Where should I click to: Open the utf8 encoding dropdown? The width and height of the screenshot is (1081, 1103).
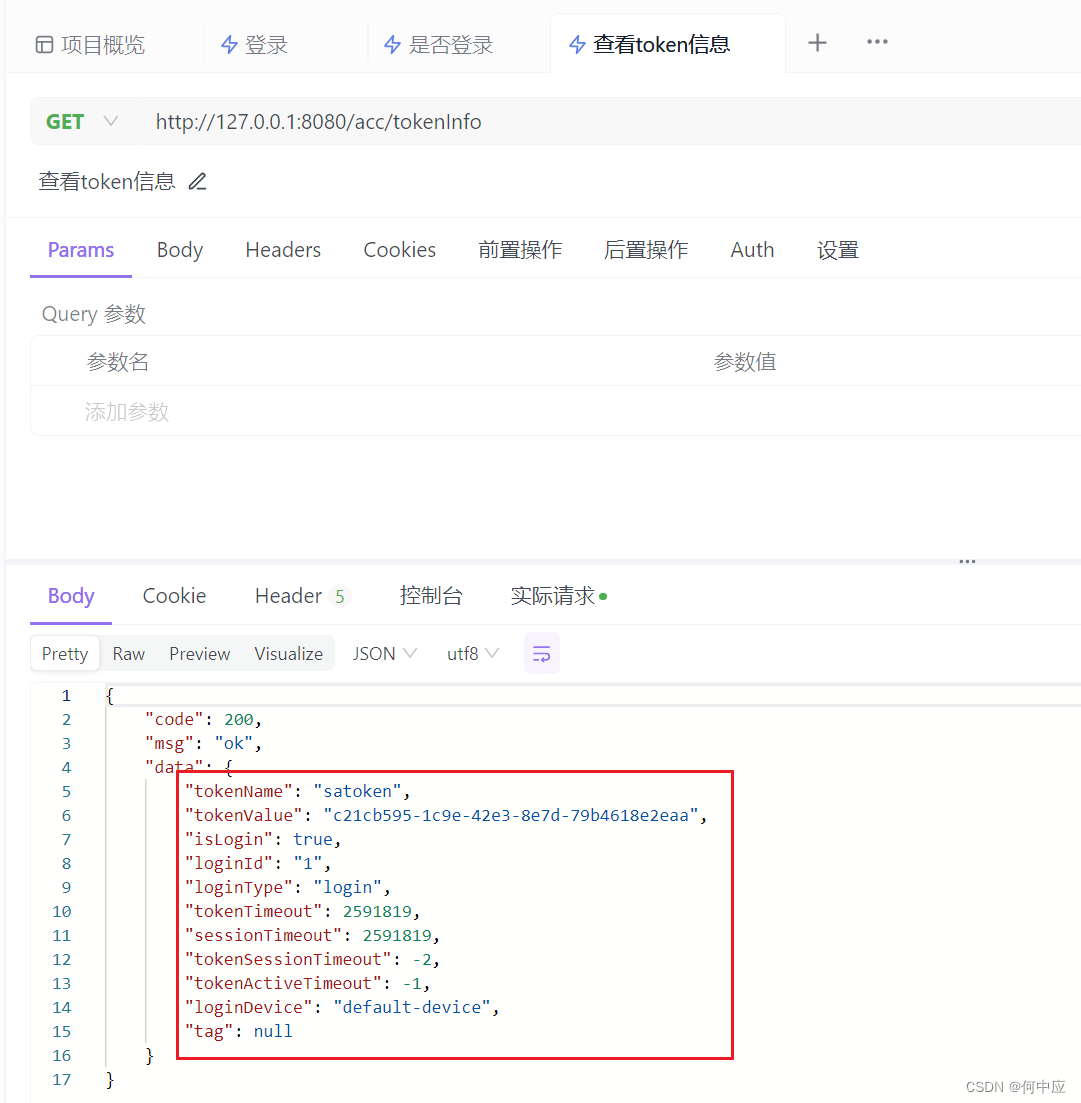(470, 653)
